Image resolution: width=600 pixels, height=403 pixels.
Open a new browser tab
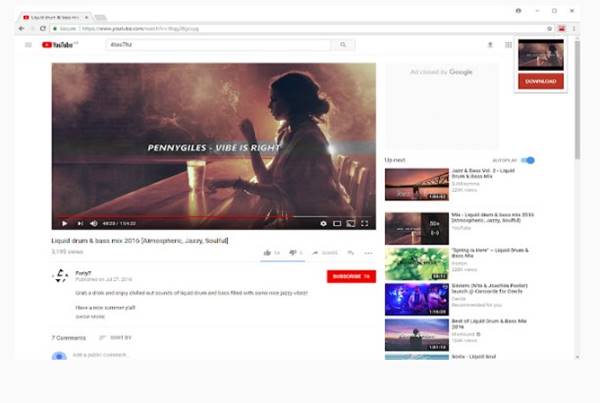coord(100,18)
